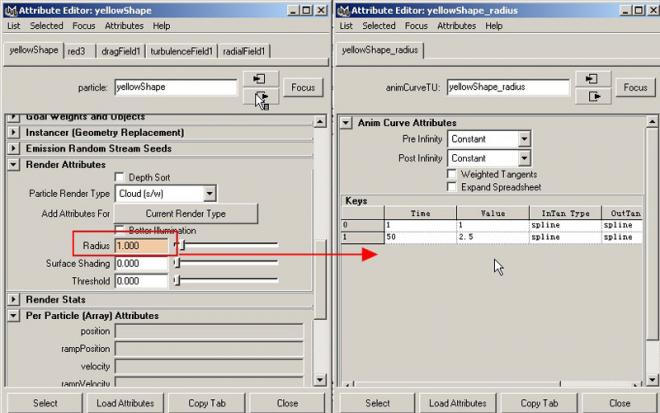Open the Attributes menu in yellowShape editor
Viewport: 660px width, 413px height.
(124, 26)
